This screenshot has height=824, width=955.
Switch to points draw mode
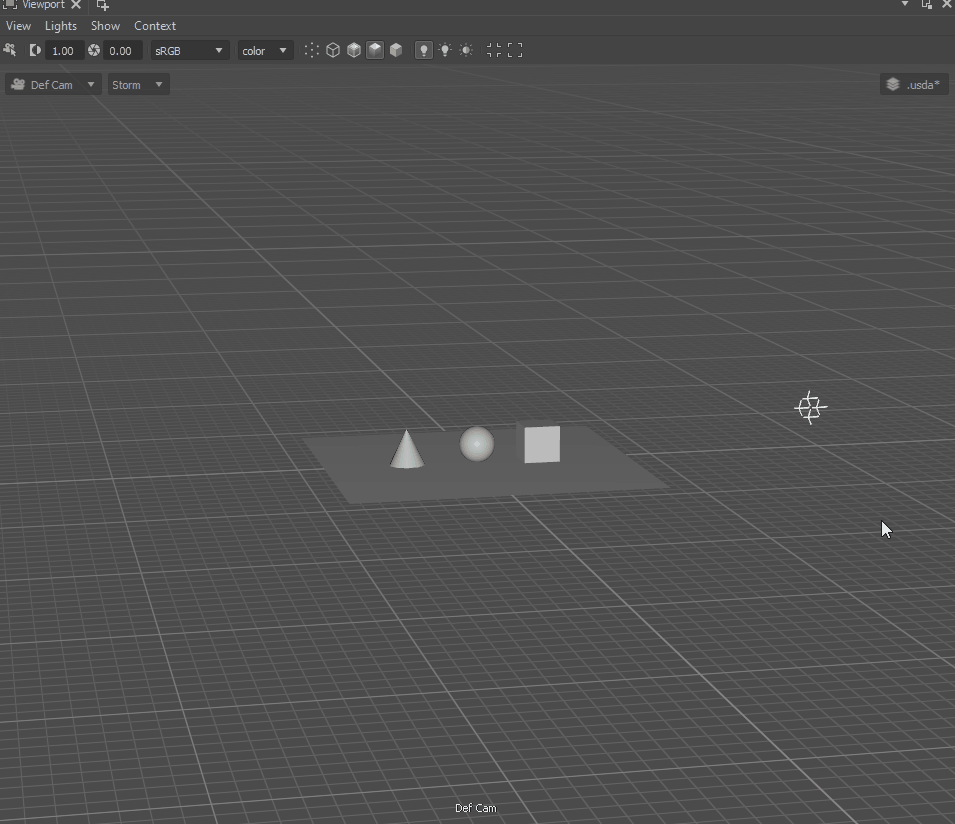(312, 50)
